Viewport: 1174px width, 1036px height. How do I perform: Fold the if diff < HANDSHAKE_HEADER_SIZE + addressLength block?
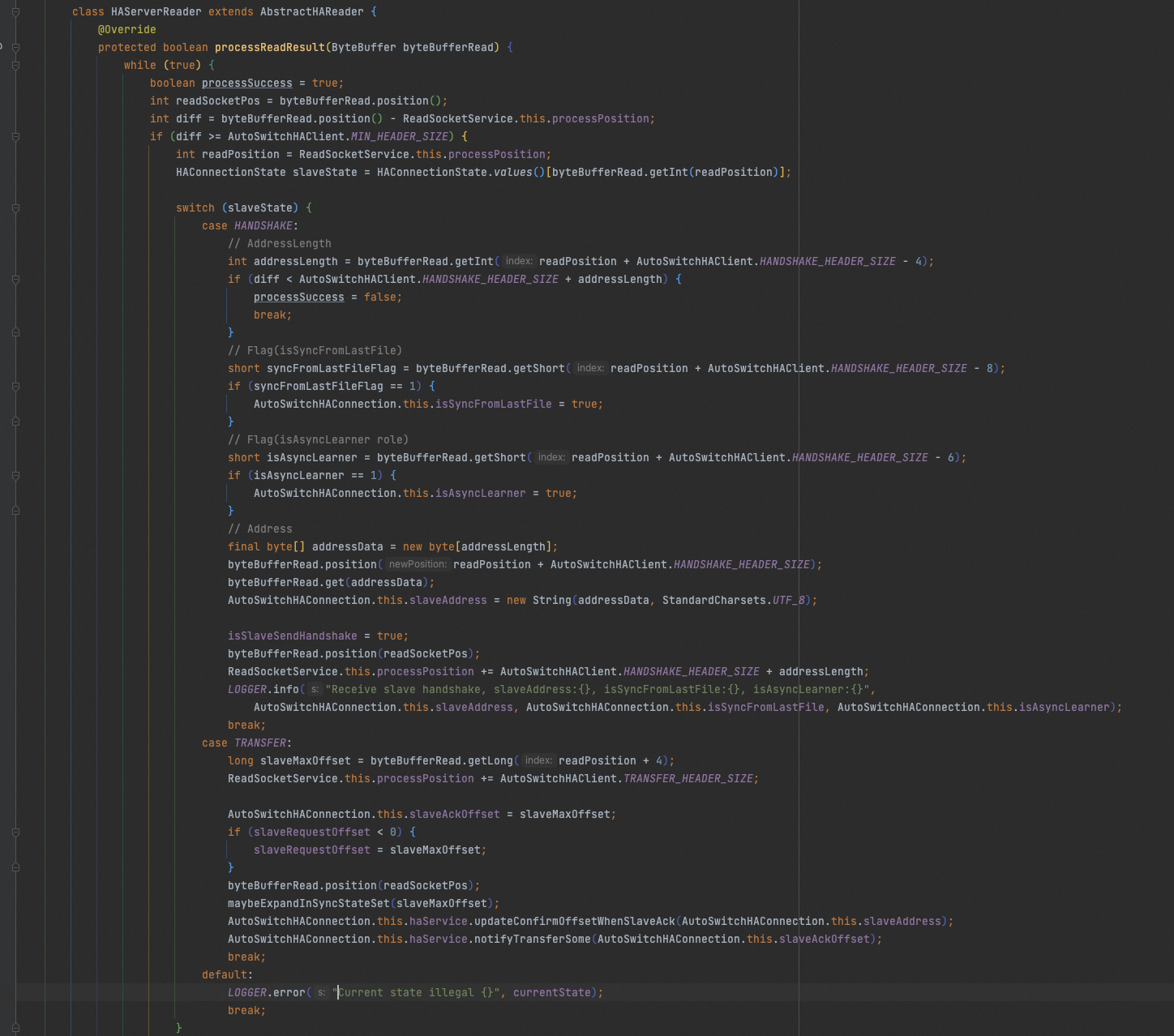pyautogui.click(x=15, y=280)
